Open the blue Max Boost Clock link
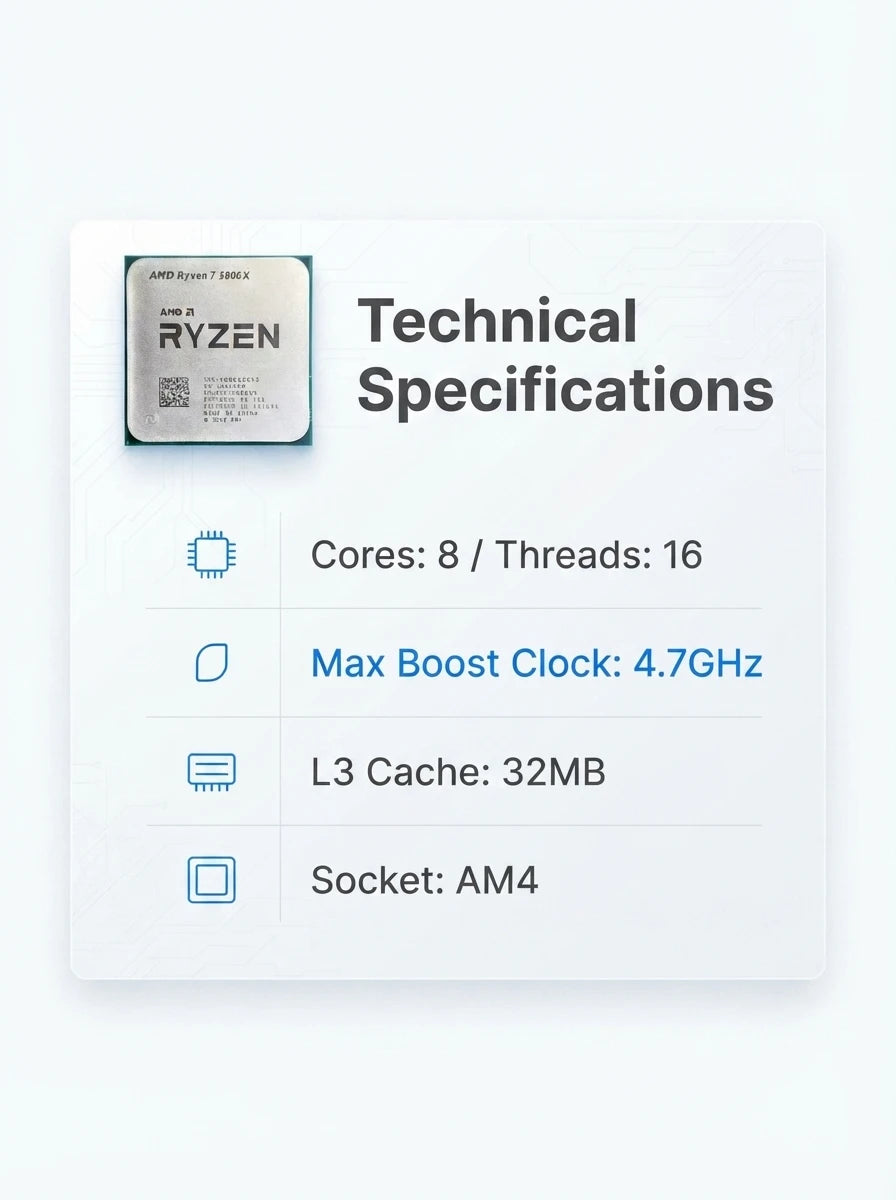The height and width of the screenshot is (1200, 896). [x=537, y=663]
